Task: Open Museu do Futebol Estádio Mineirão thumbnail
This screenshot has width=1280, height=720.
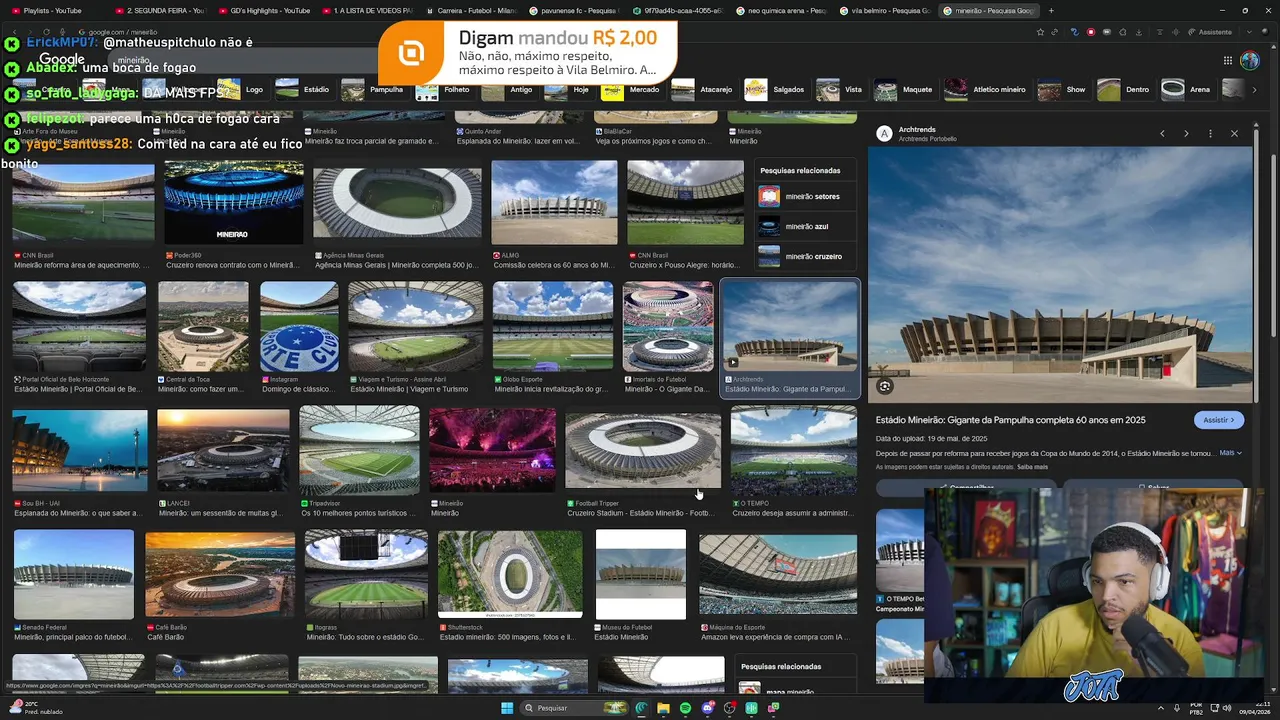Action: click(640, 574)
